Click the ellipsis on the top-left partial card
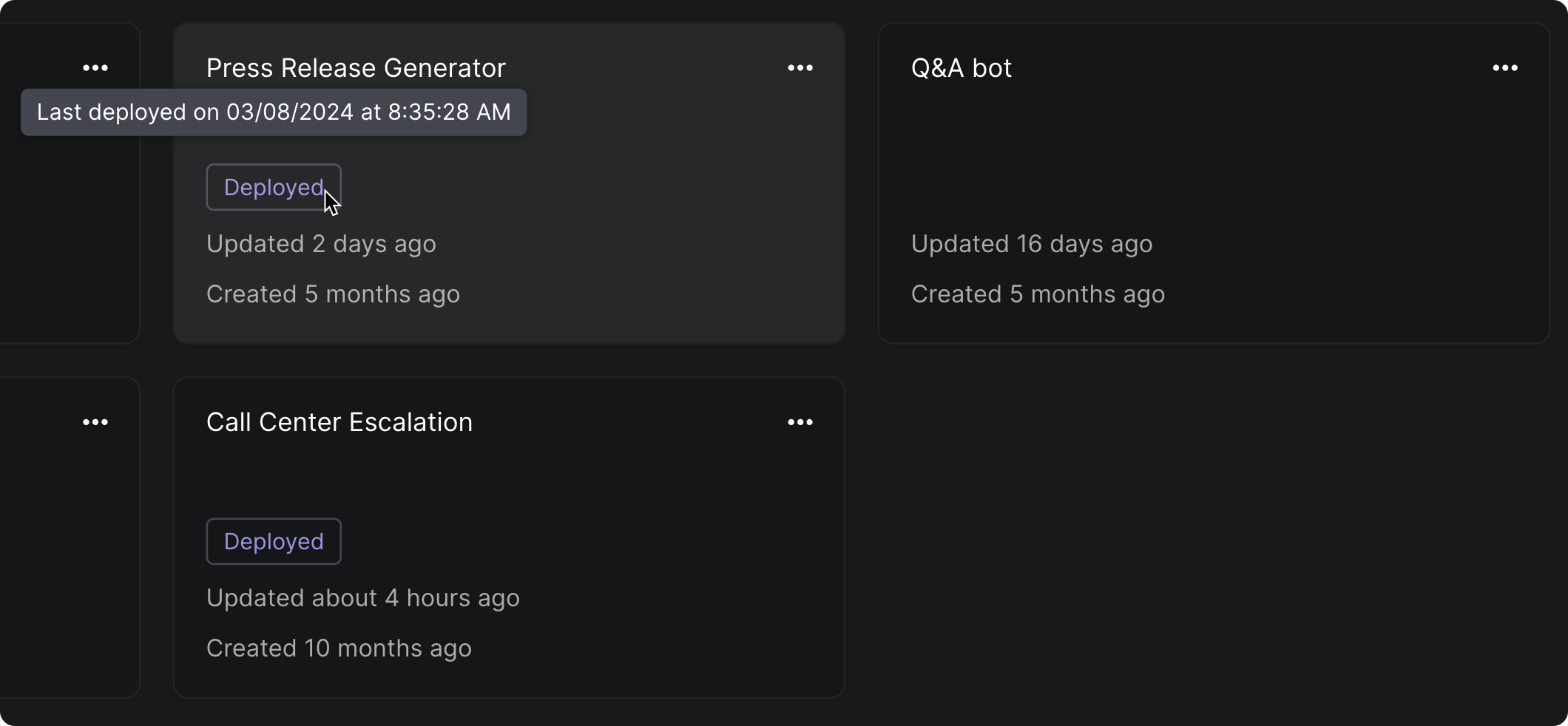Screen dimensions: 1568x726 (95, 68)
